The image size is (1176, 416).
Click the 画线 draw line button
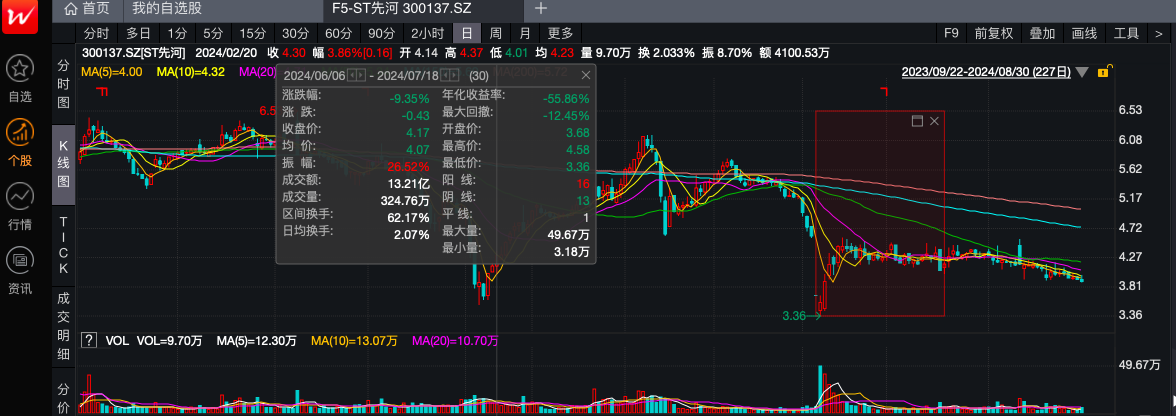[1084, 33]
